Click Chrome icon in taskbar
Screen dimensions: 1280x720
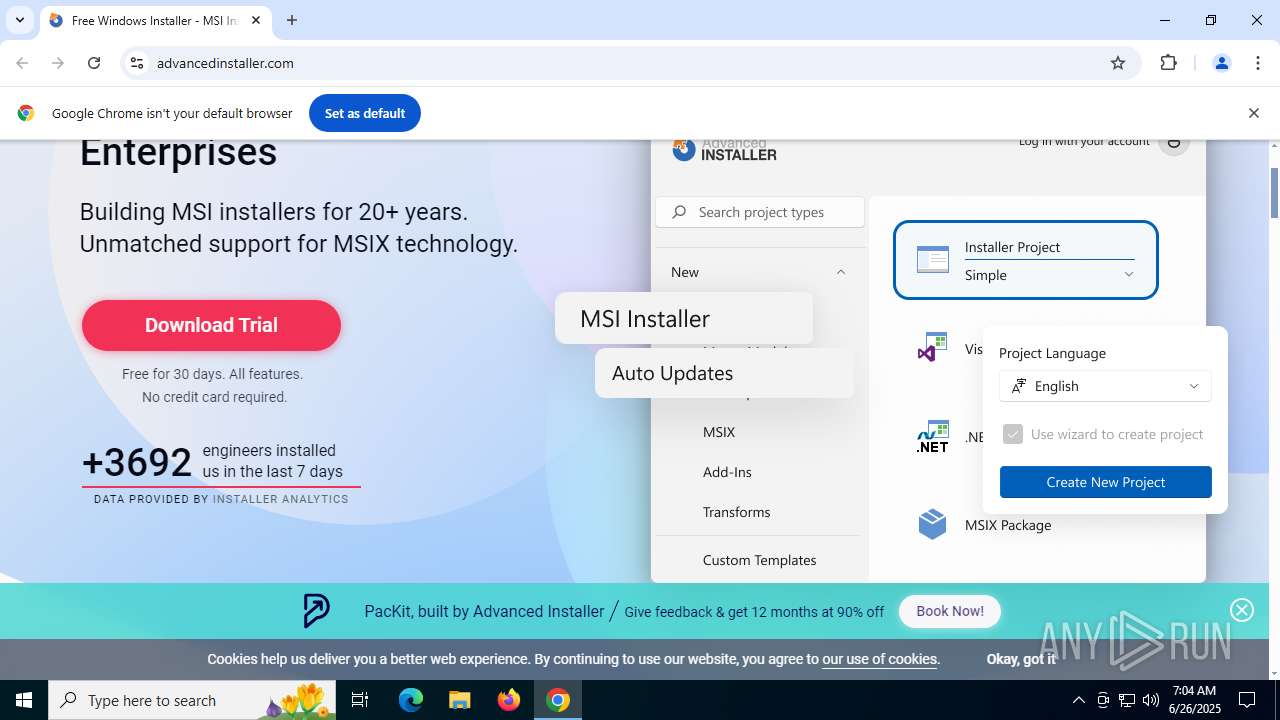[558, 700]
